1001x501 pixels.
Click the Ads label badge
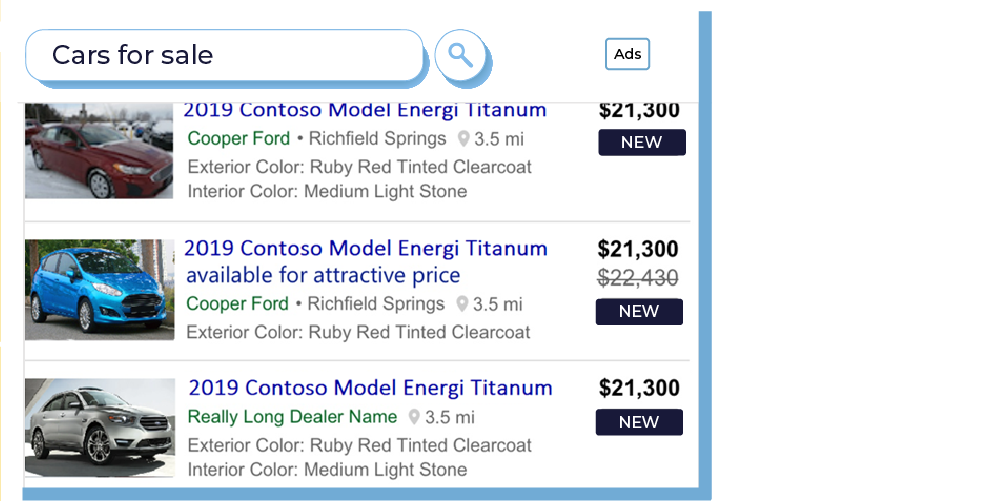pos(628,54)
